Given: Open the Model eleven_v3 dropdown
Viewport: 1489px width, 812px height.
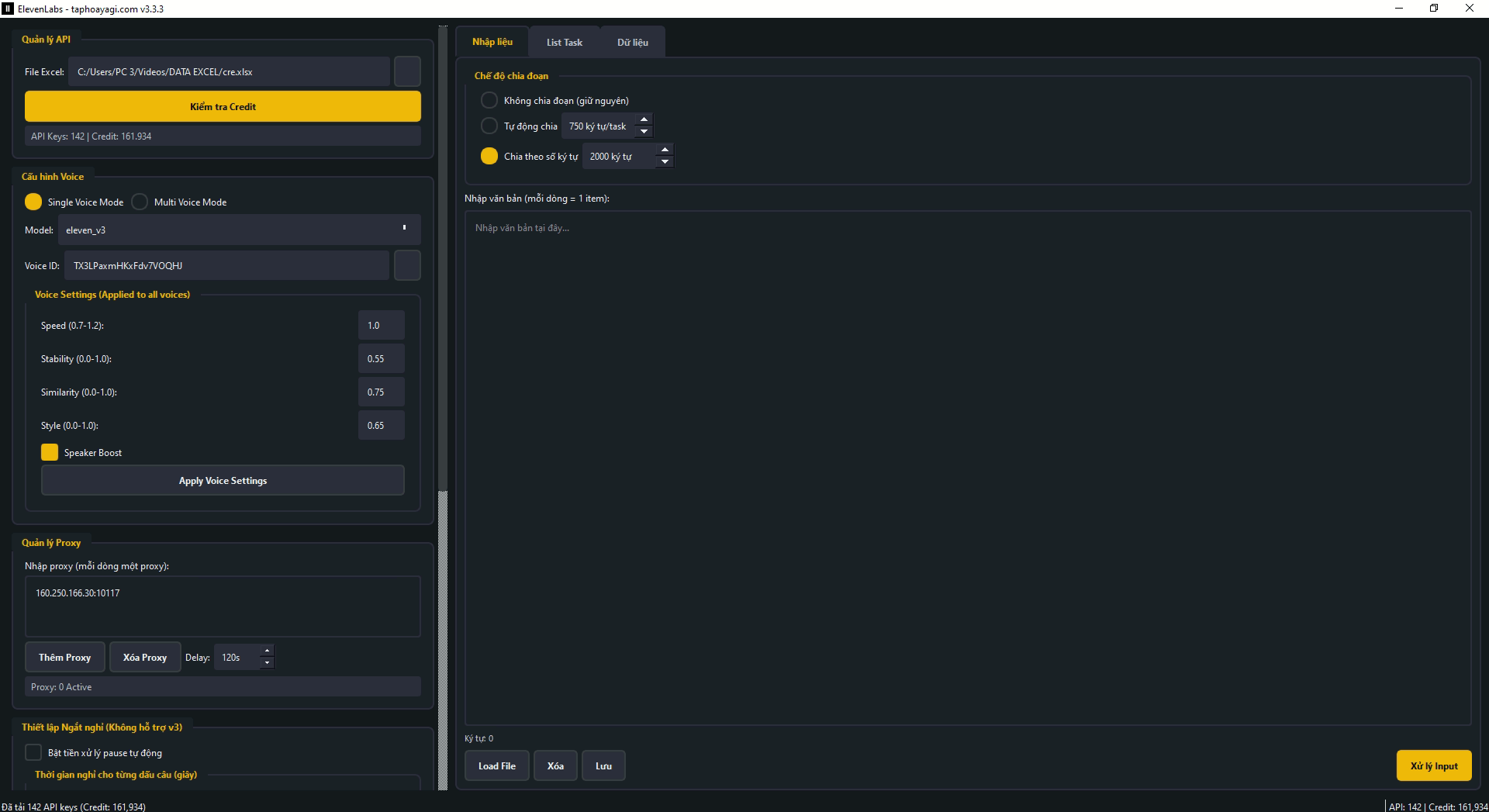Looking at the screenshot, I should click(239, 230).
